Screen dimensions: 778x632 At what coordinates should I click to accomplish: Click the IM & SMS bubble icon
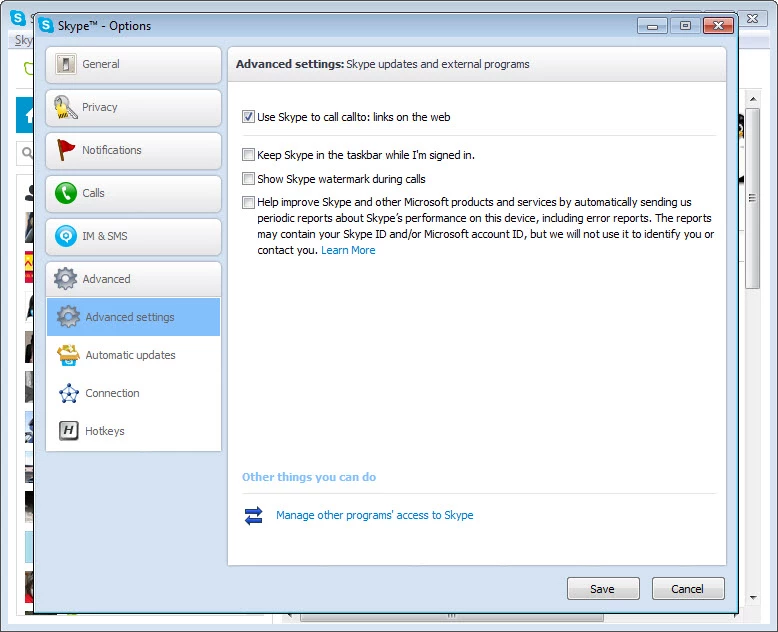tap(66, 237)
